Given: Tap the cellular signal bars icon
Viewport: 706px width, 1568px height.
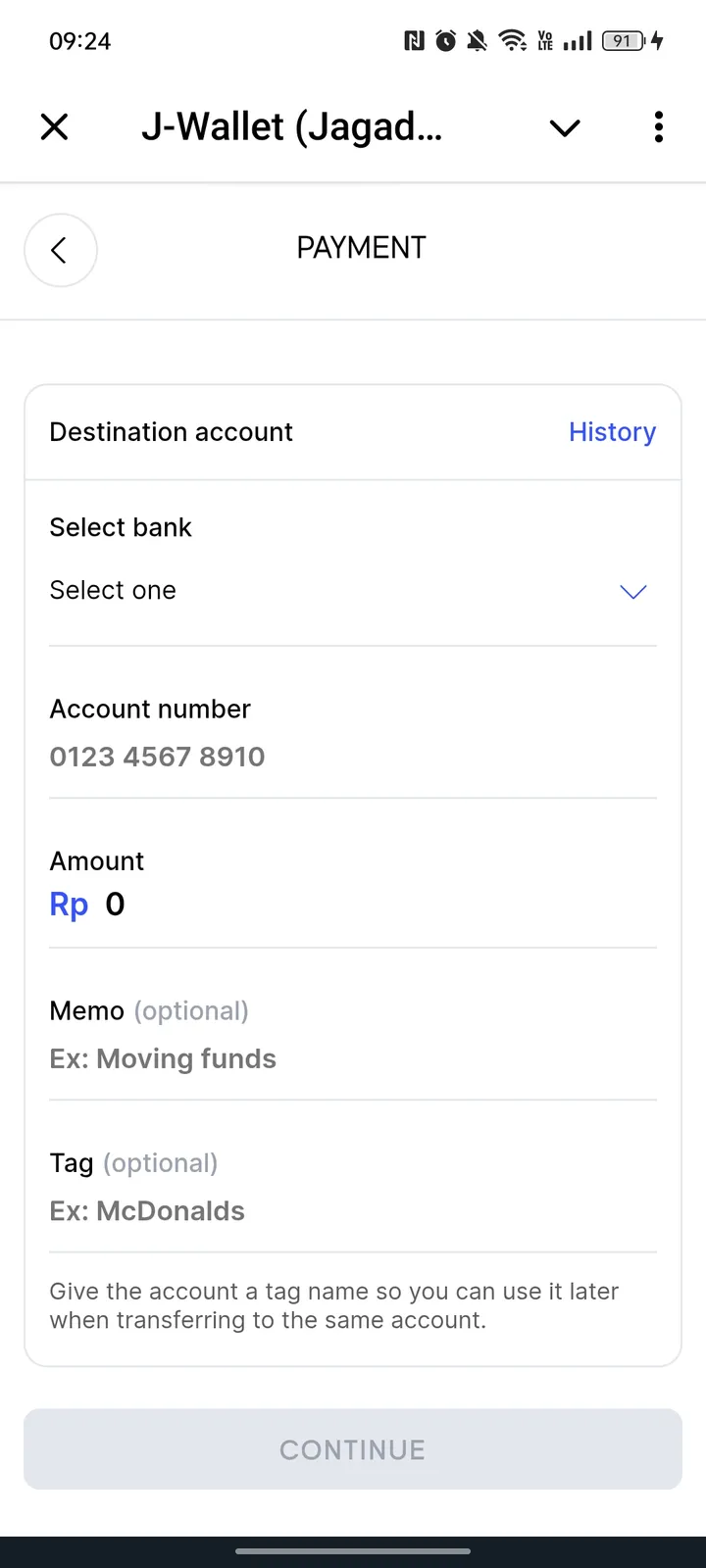Looking at the screenshot, I should click(579, 41).
